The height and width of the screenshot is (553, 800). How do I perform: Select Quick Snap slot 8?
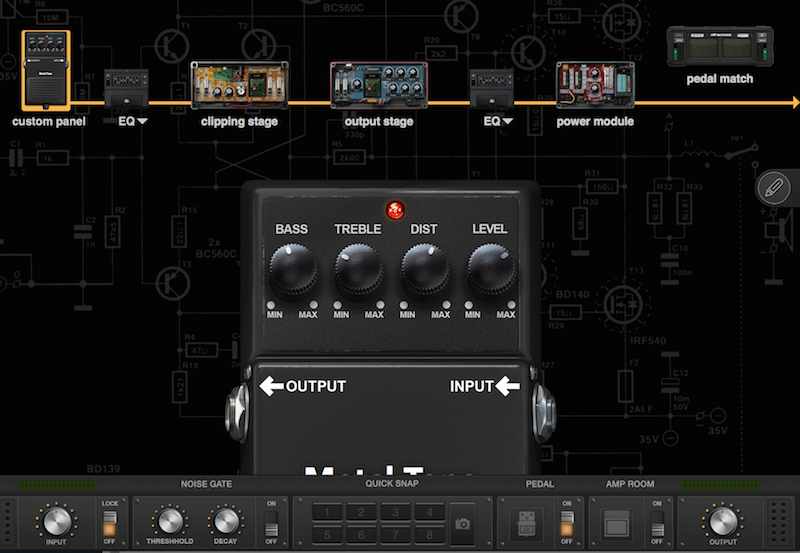(x=428, y=532)
